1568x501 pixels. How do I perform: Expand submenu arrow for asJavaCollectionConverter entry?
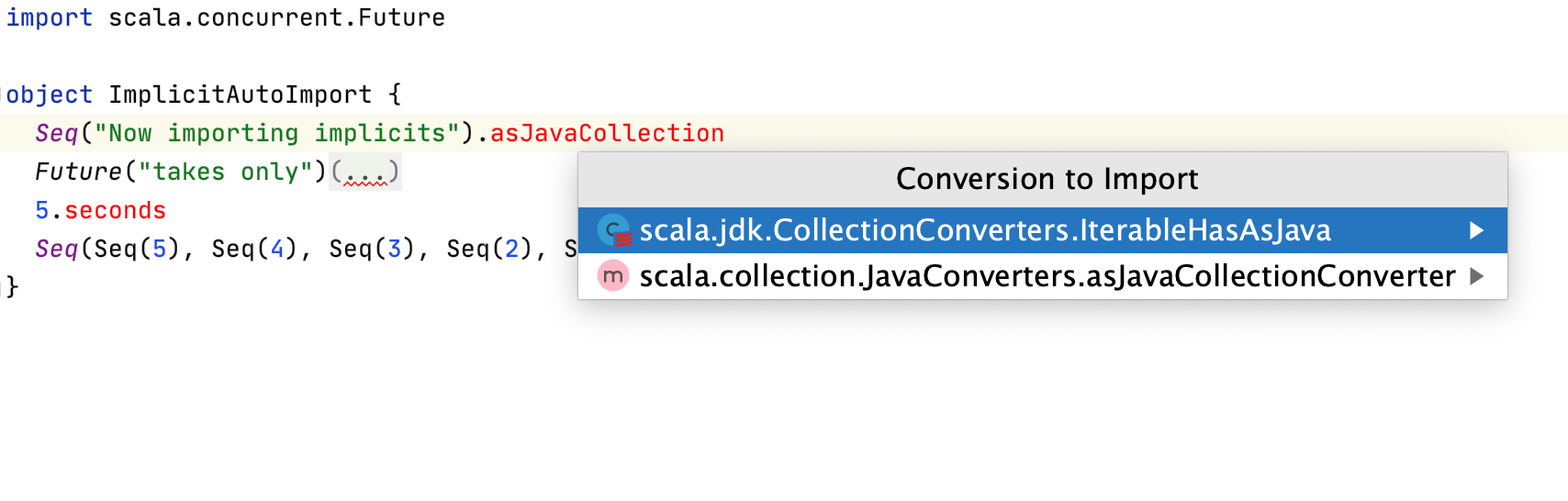coord(1476,276)
